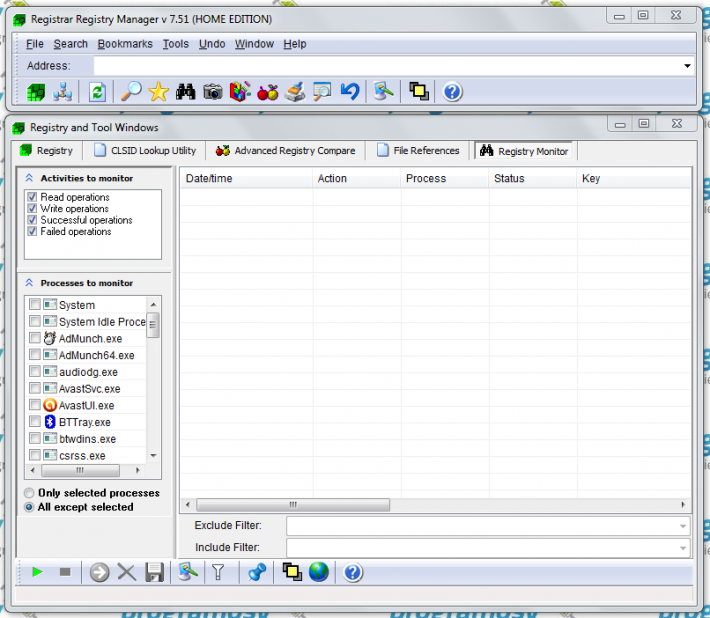Click the Process column header
The image size is (710, 618).
click(445, 178)
